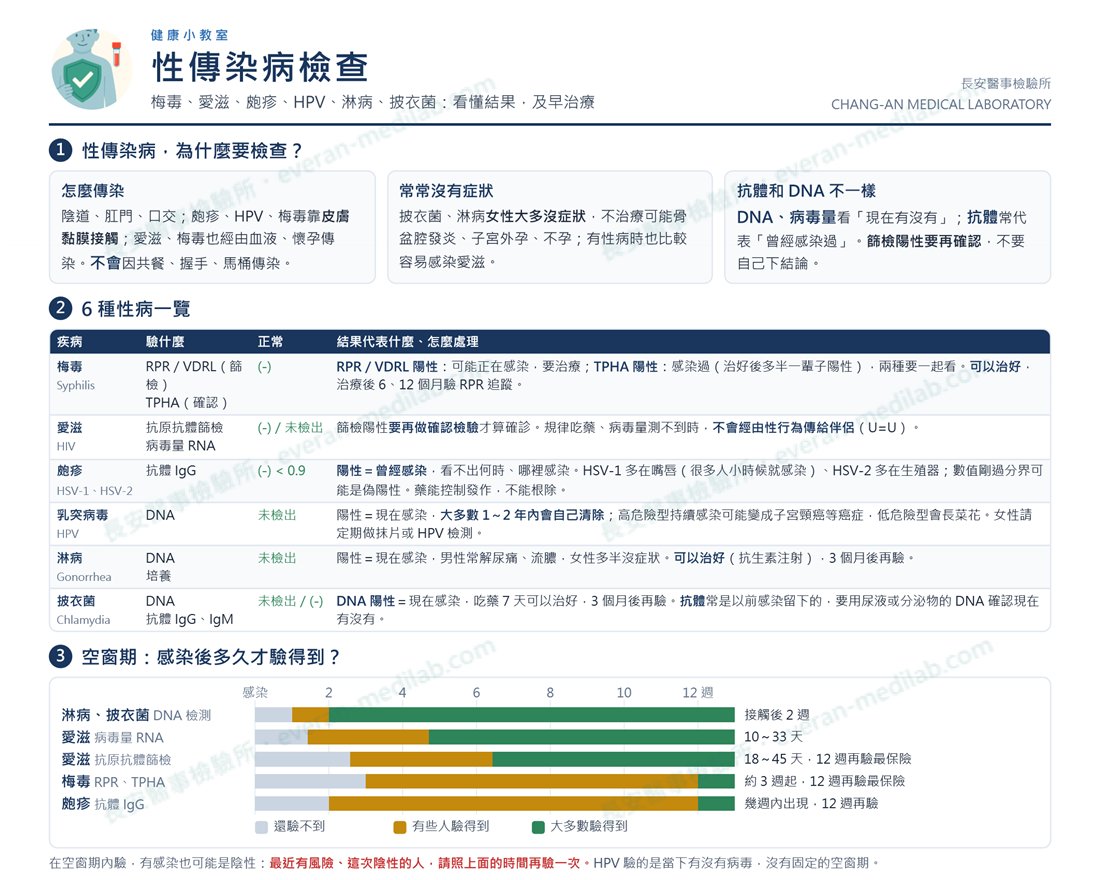Click the Gonorrhea English label
This screenshot has height=880, width=1100.
coord(84,577)
